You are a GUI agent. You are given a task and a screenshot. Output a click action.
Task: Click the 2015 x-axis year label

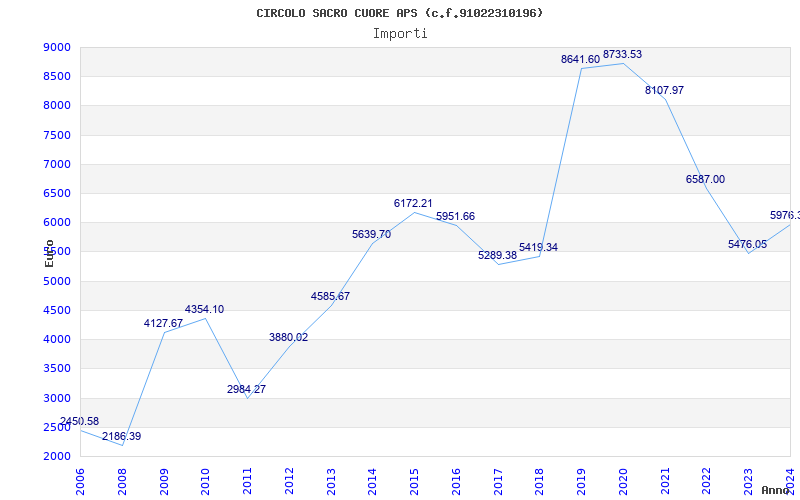[414, 482]
